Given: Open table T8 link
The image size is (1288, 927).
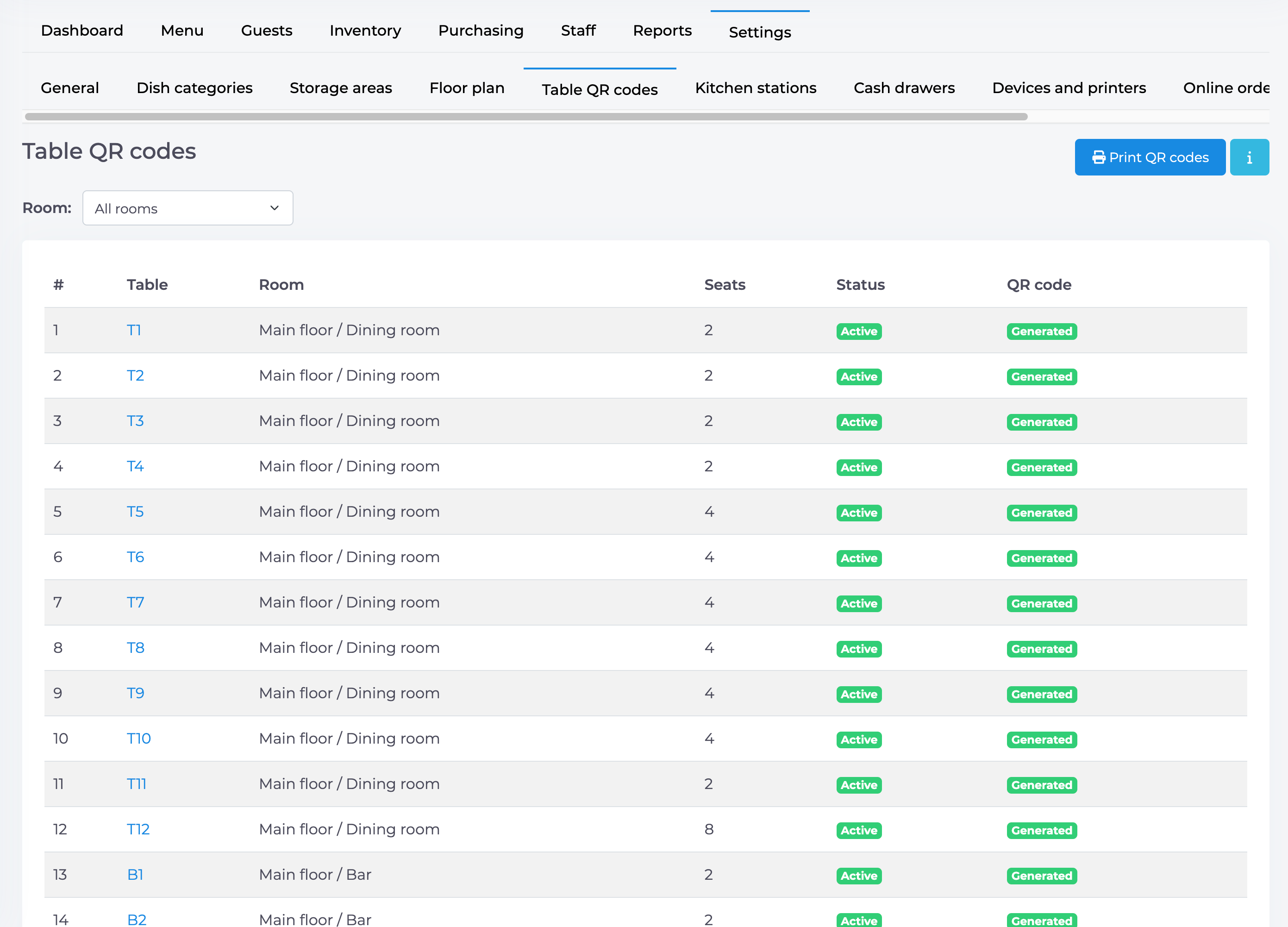Looking at the screenshot, I should [x=135, y=648].
